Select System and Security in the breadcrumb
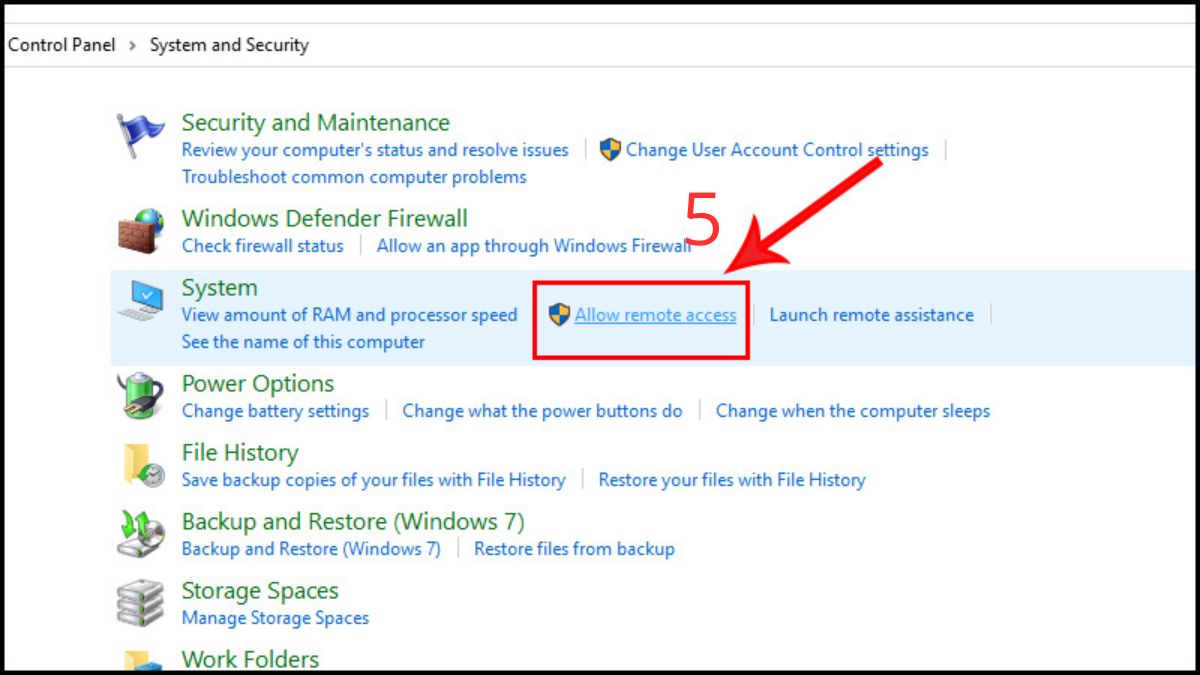 (x=229, y=44)
